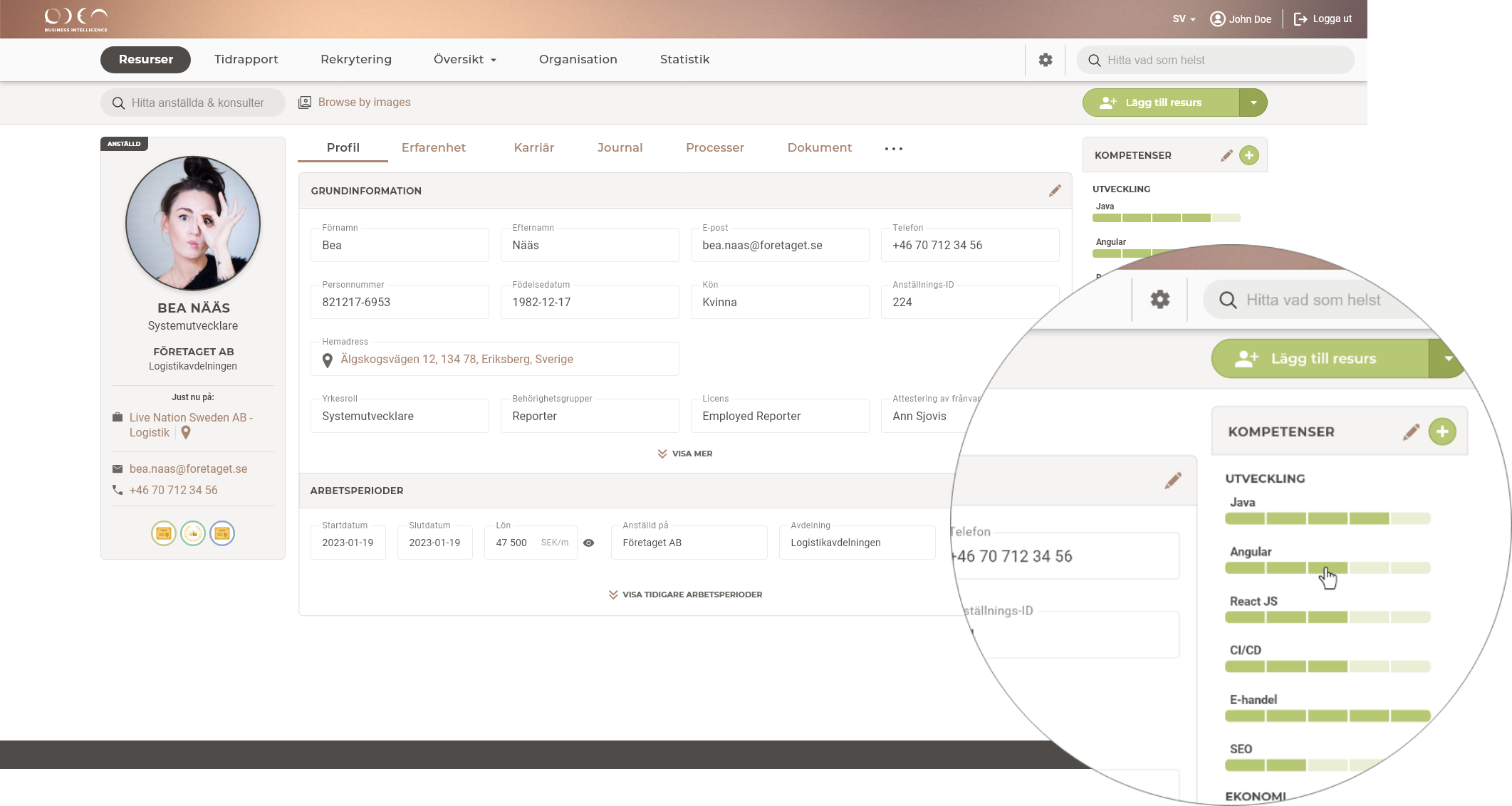
Task: Click the Yrkesroll field Systemutvecklare
Action: 400,416
